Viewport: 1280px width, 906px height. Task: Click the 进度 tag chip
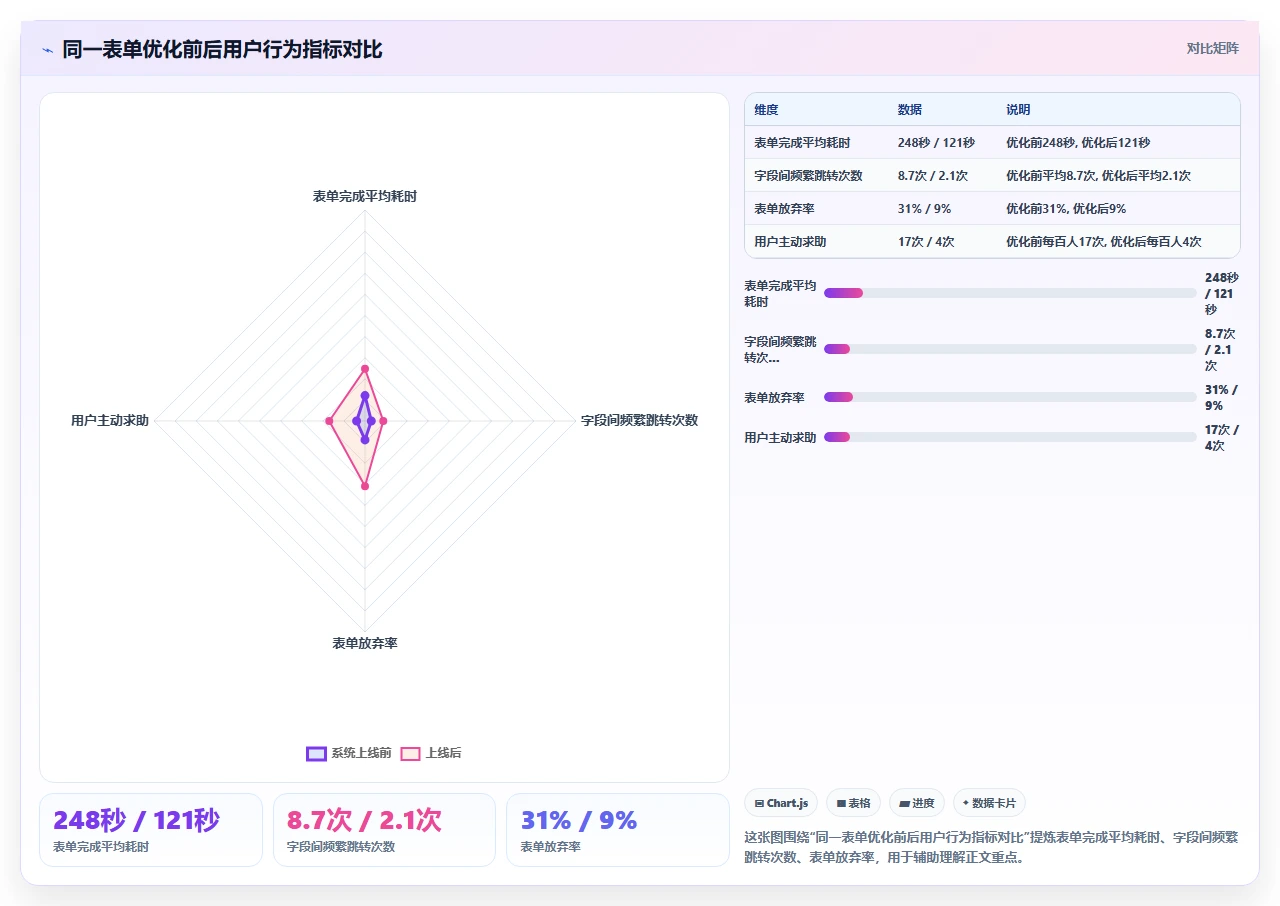point(917,803)
